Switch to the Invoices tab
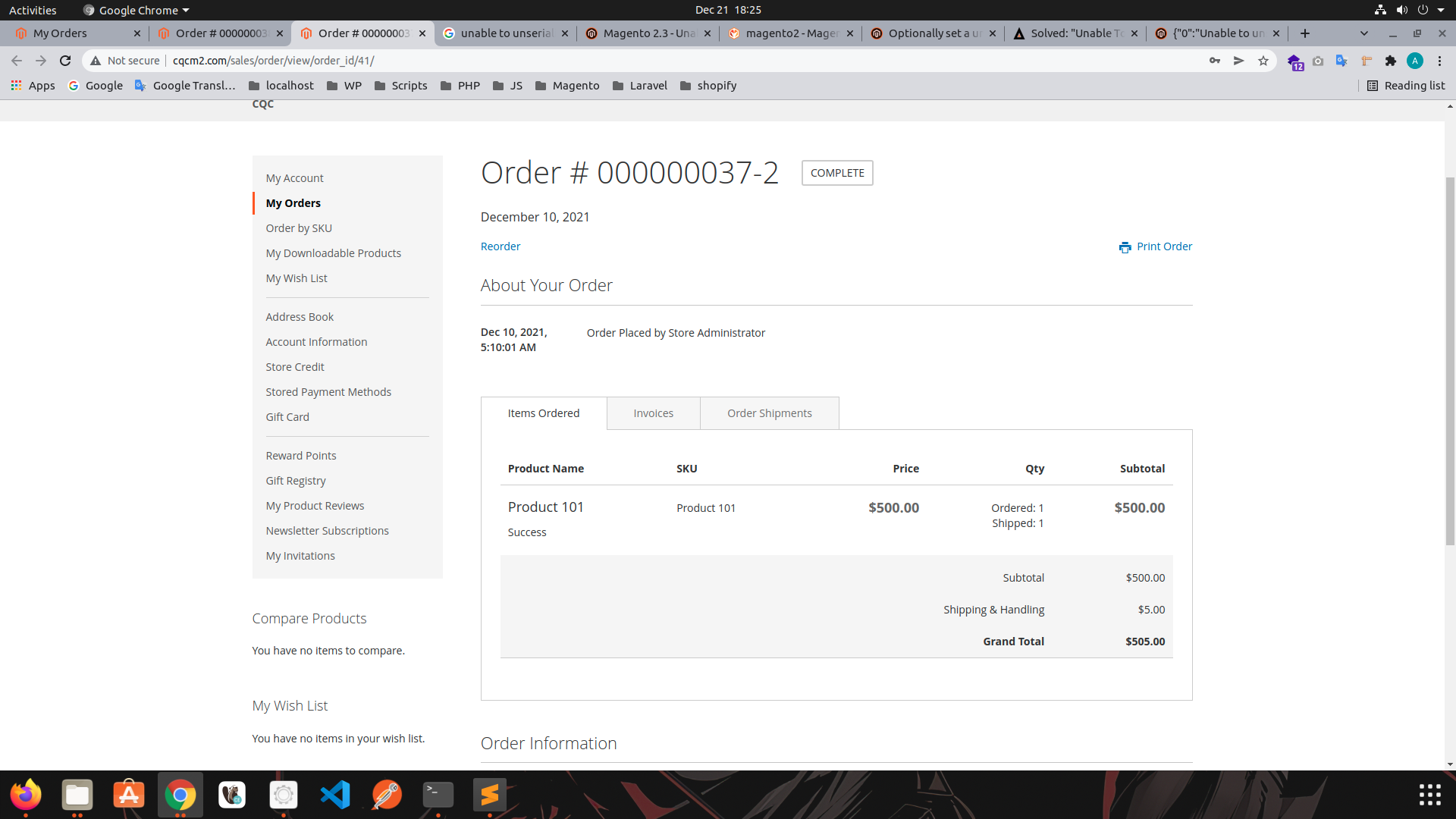This screenshot has height=819, width=1456. [x=653, y=413]
